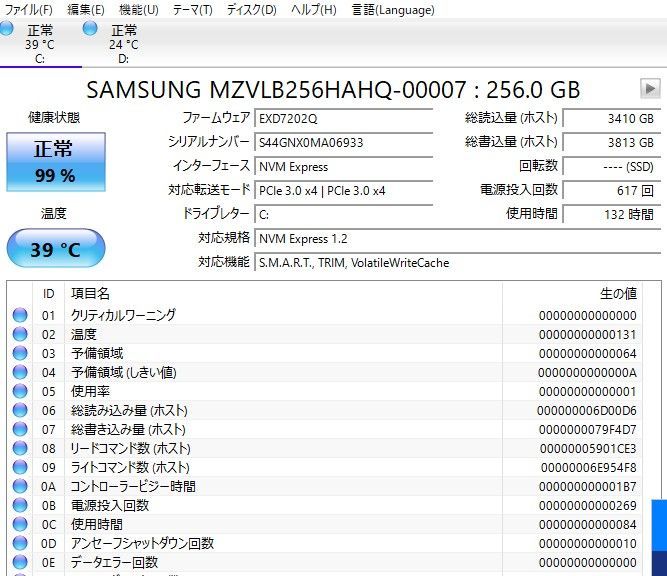This screenshot has width=667, height=576.
Task: Select the 温度 item name in row 02
Action: pyautogui.click(x=84, y=334)
